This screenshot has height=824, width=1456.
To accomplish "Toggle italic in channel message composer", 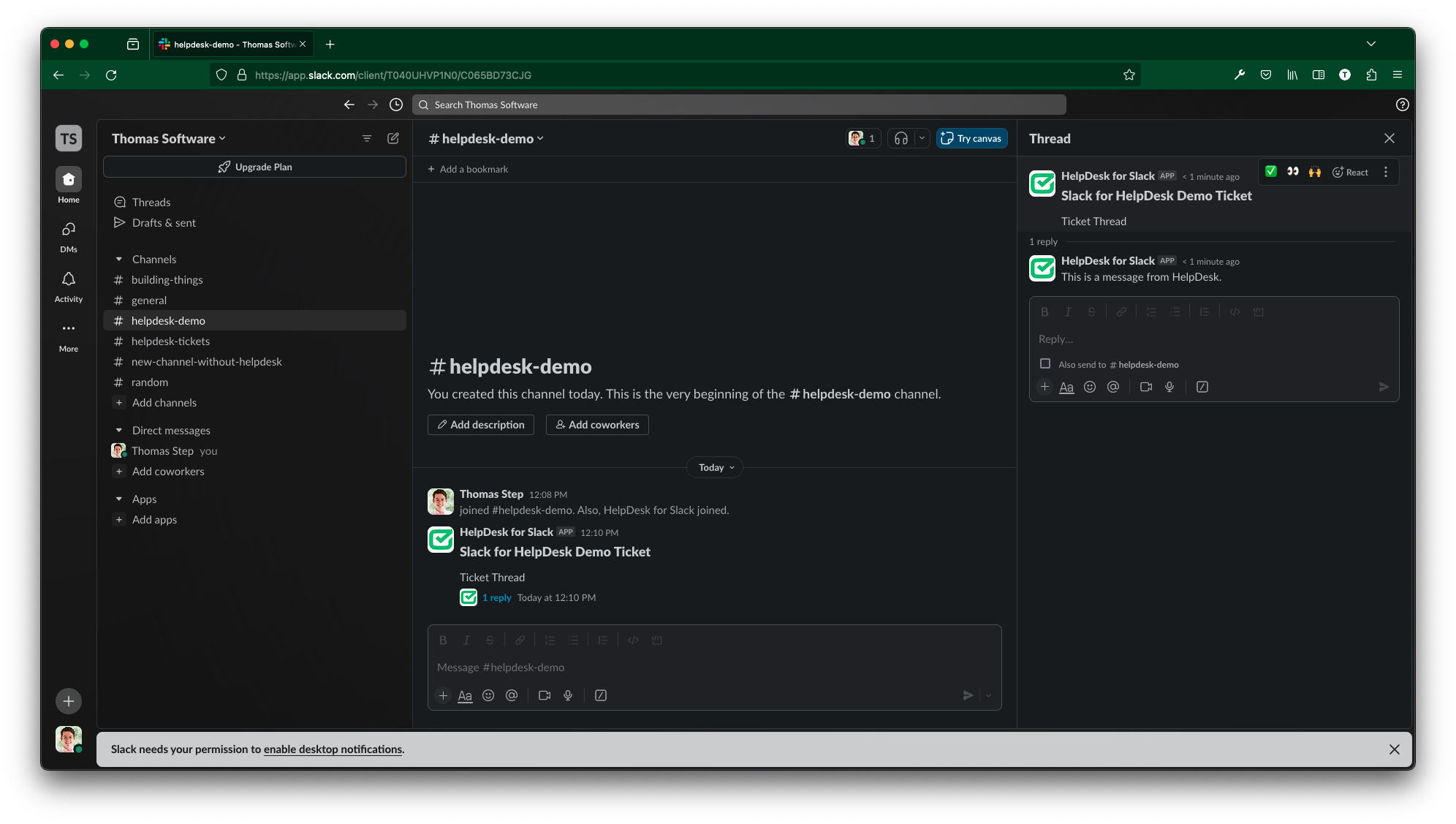I will [466, 640].
